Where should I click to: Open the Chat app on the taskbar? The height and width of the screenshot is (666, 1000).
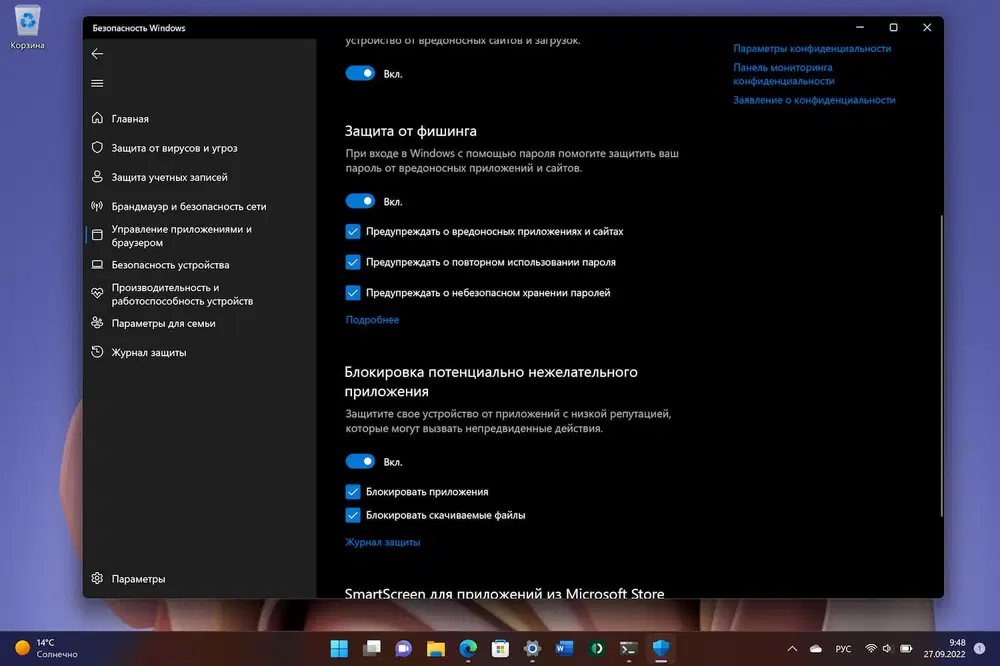point(403,649)
